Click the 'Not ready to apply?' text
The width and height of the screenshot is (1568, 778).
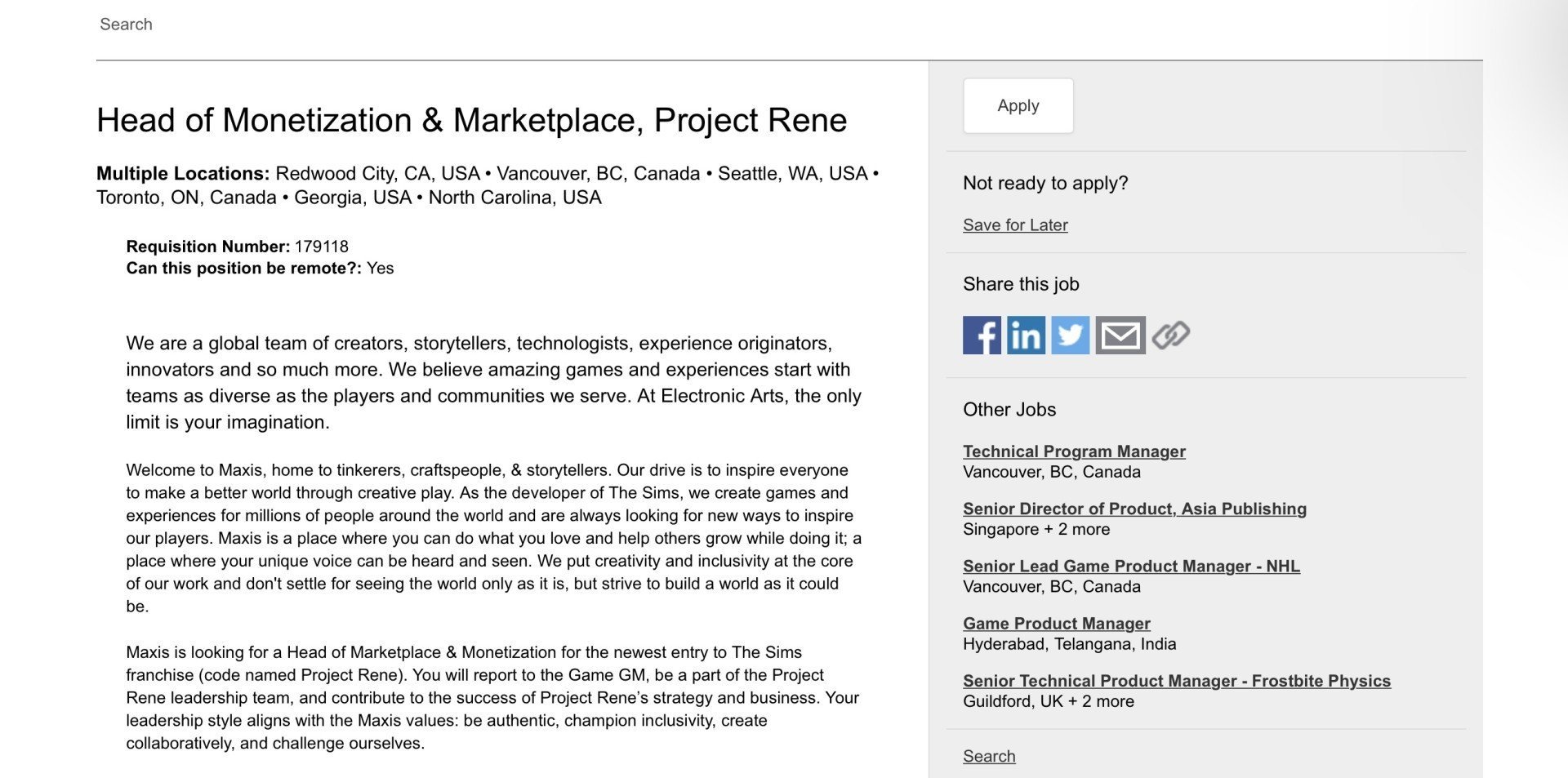point(1045,183)
